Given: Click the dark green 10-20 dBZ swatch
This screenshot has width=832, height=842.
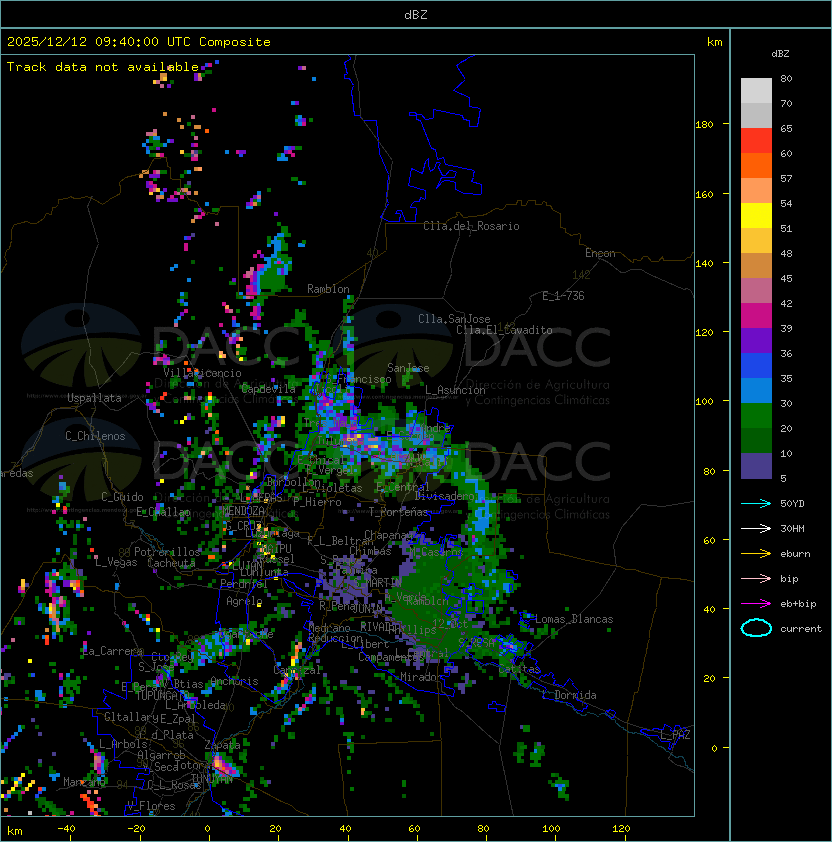Looking at the screenshot, I should pyautogui.click(x=756, y=440).
